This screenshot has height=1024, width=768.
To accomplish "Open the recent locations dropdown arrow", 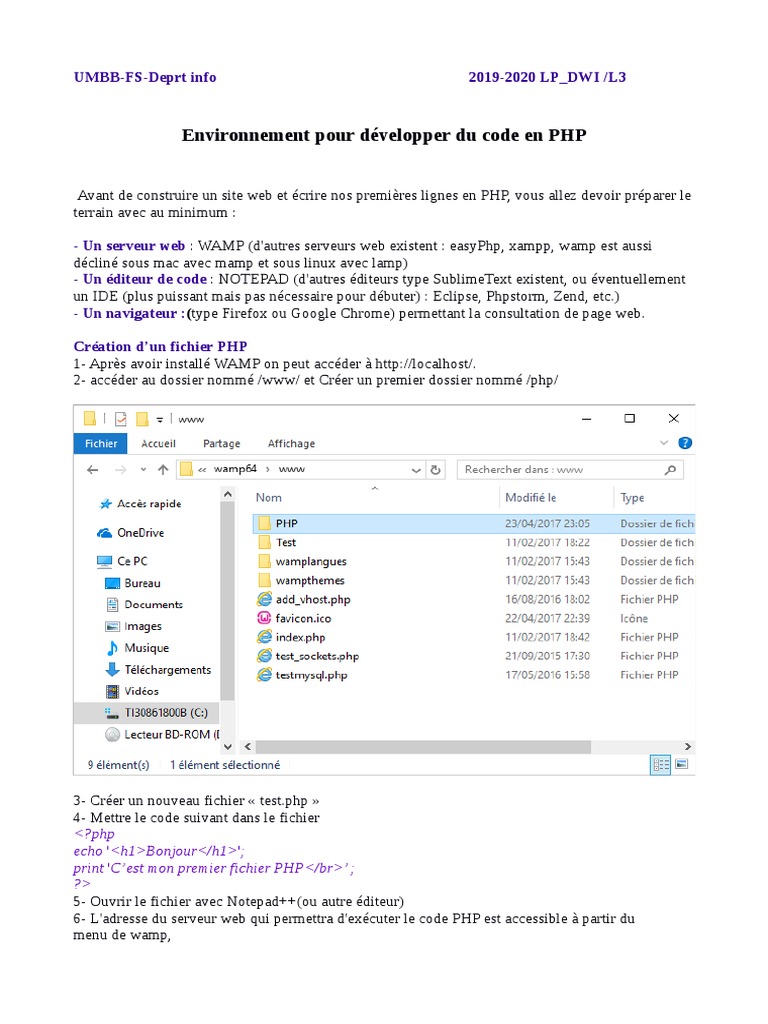I will pos(143,470).
